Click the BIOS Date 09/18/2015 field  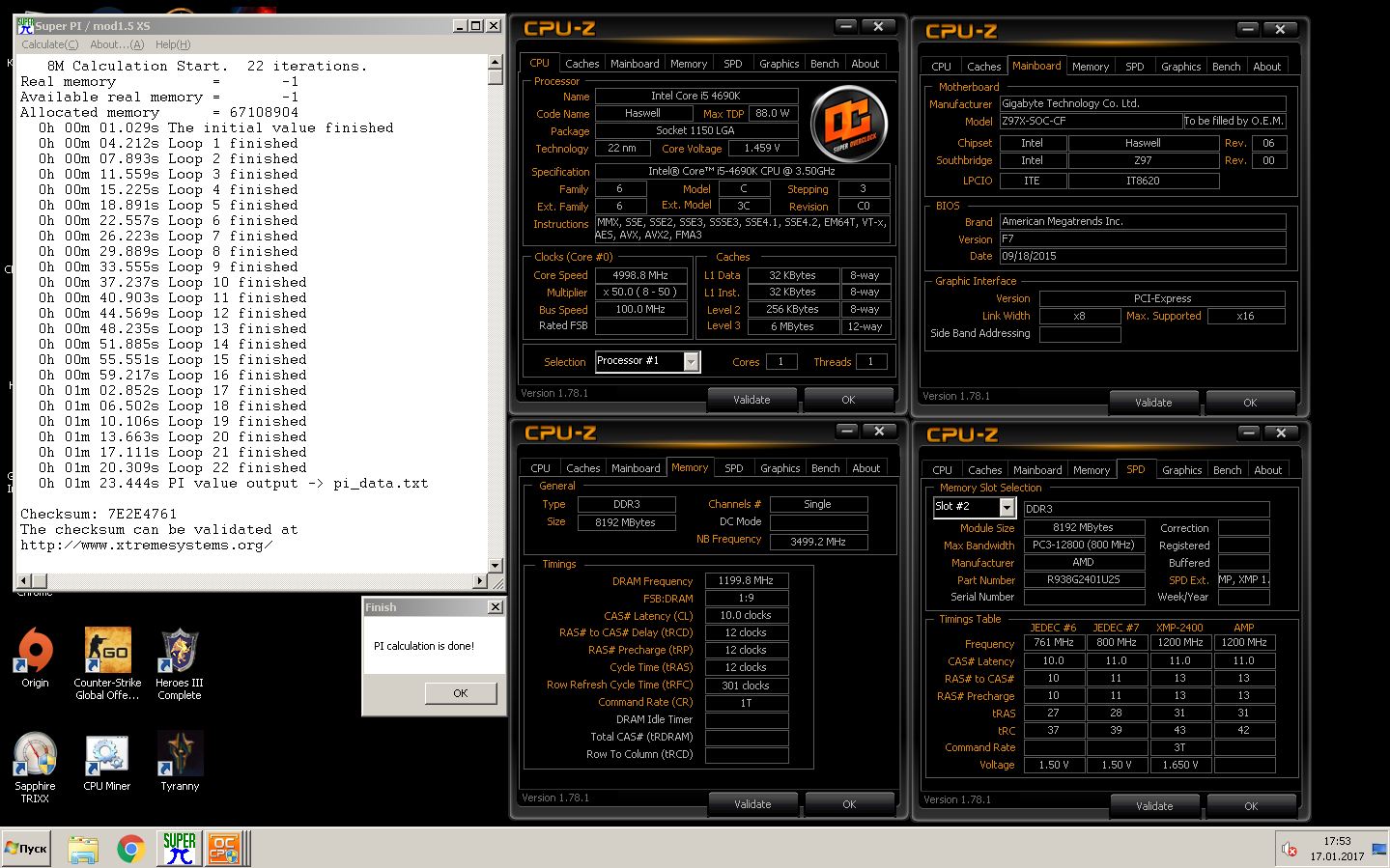click(1143, 256)
